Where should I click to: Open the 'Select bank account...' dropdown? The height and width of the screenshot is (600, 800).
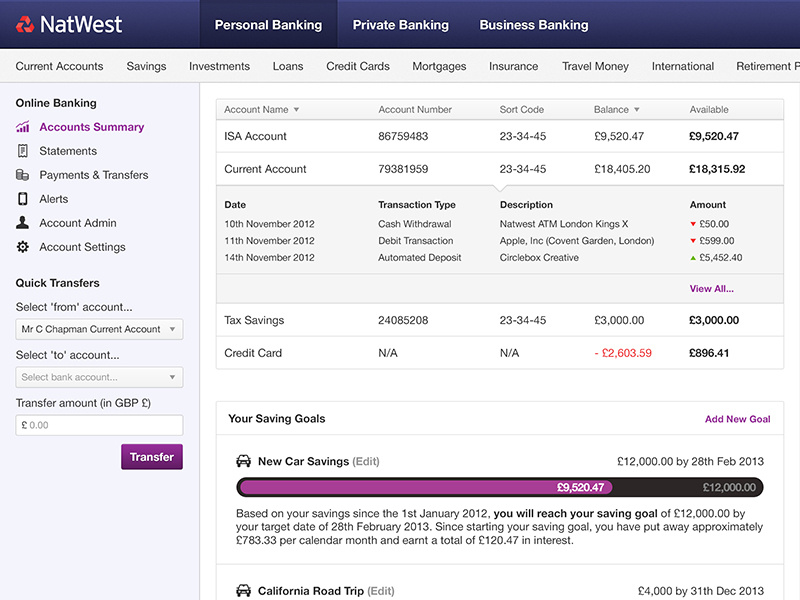[x=99, y=377]
